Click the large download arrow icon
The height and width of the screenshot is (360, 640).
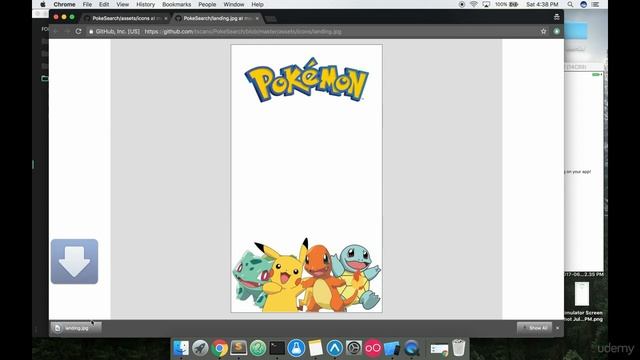tap(74, 262)
